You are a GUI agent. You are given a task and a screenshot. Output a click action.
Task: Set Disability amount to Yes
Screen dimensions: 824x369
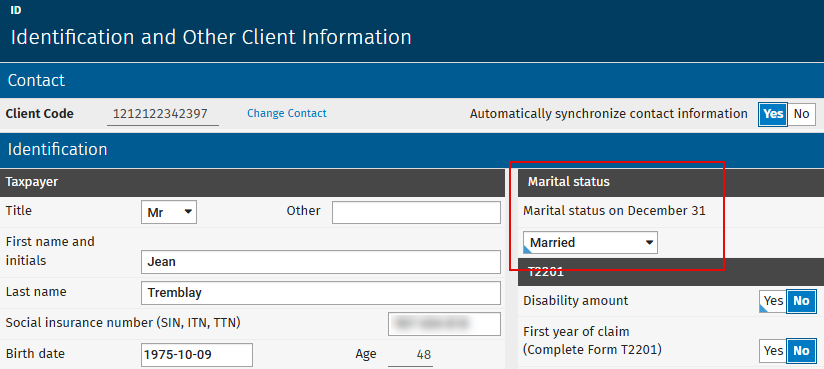(772, 301)
